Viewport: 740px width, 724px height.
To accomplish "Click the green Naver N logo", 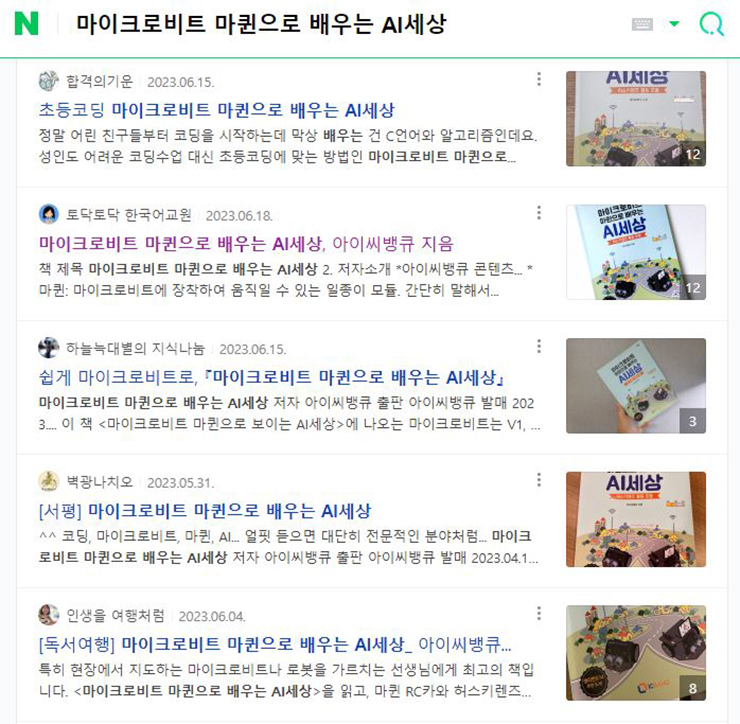I will tap(26, 24).
